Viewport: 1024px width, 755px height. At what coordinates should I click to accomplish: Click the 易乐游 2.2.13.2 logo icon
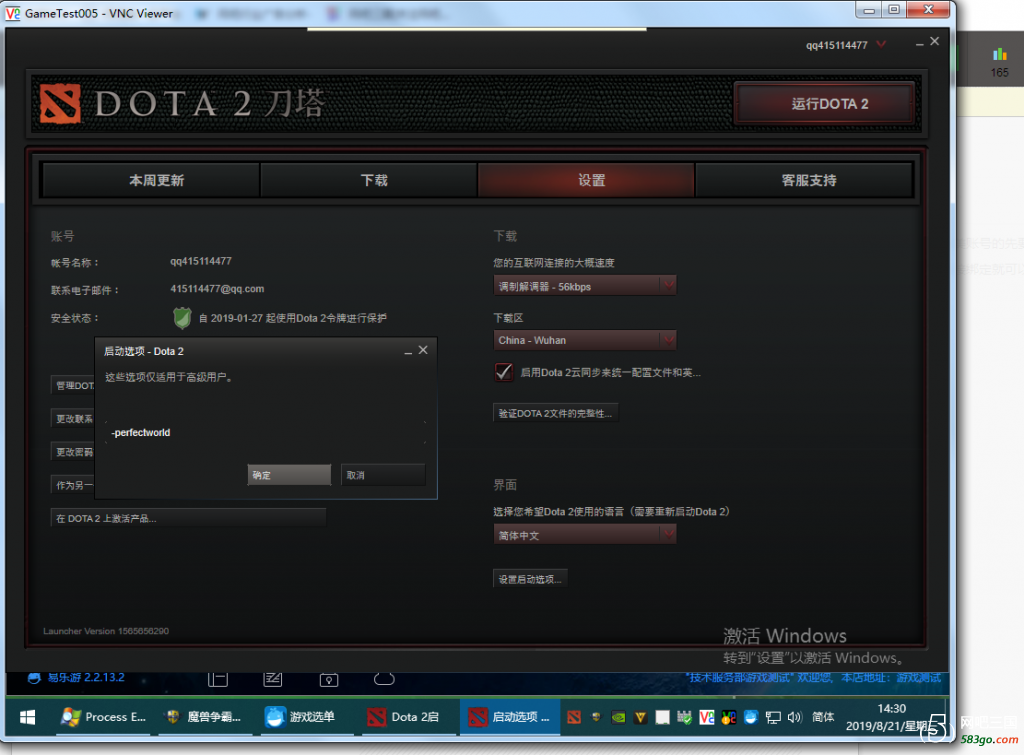point(34,677)
